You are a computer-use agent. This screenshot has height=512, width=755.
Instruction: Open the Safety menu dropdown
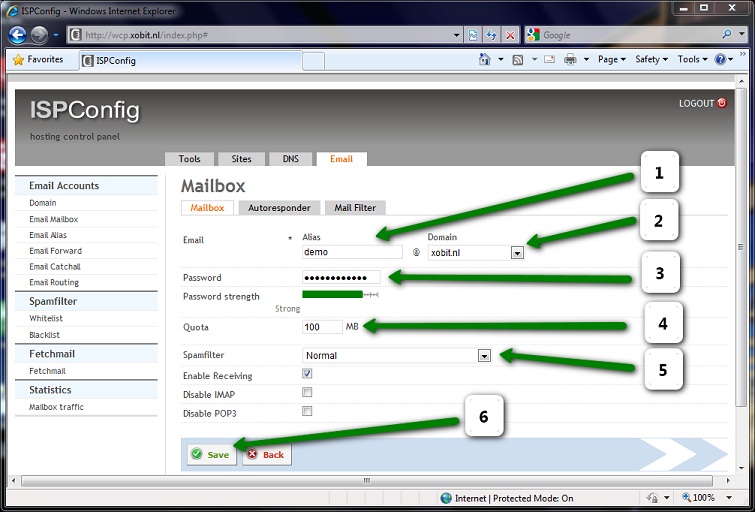pos(651,60)
